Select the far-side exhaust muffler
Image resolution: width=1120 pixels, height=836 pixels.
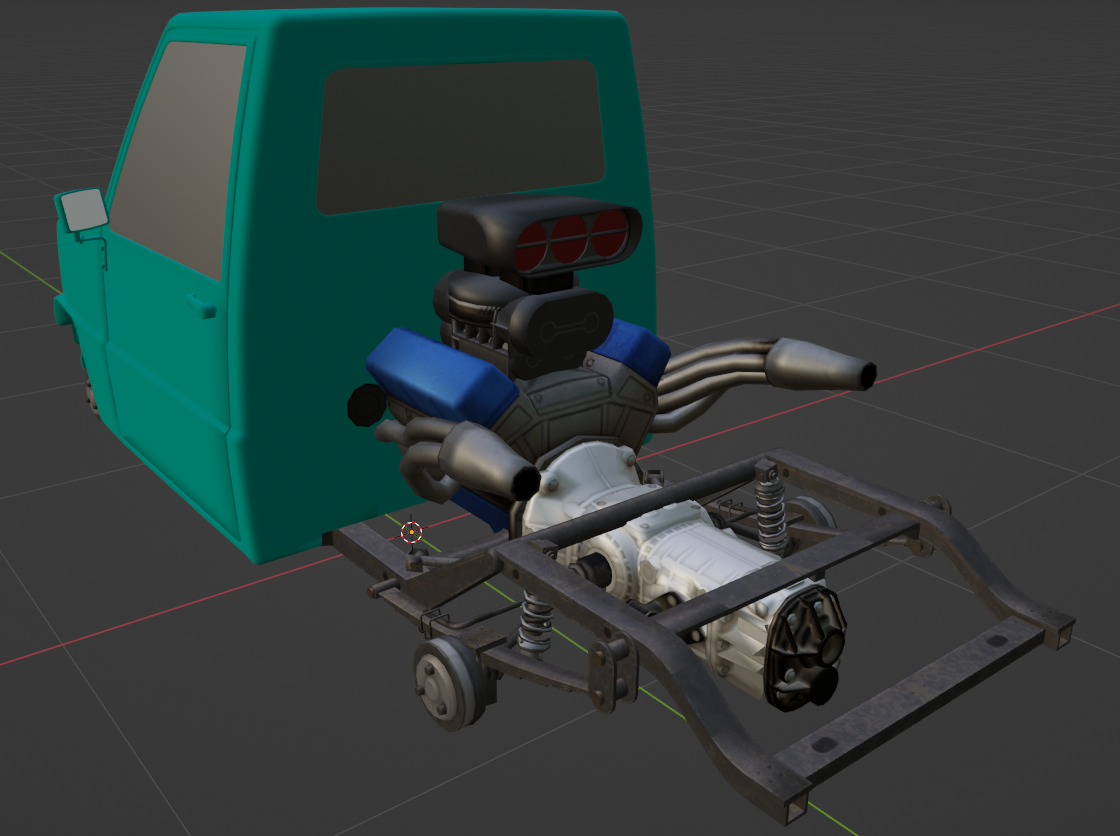[821, 365]
